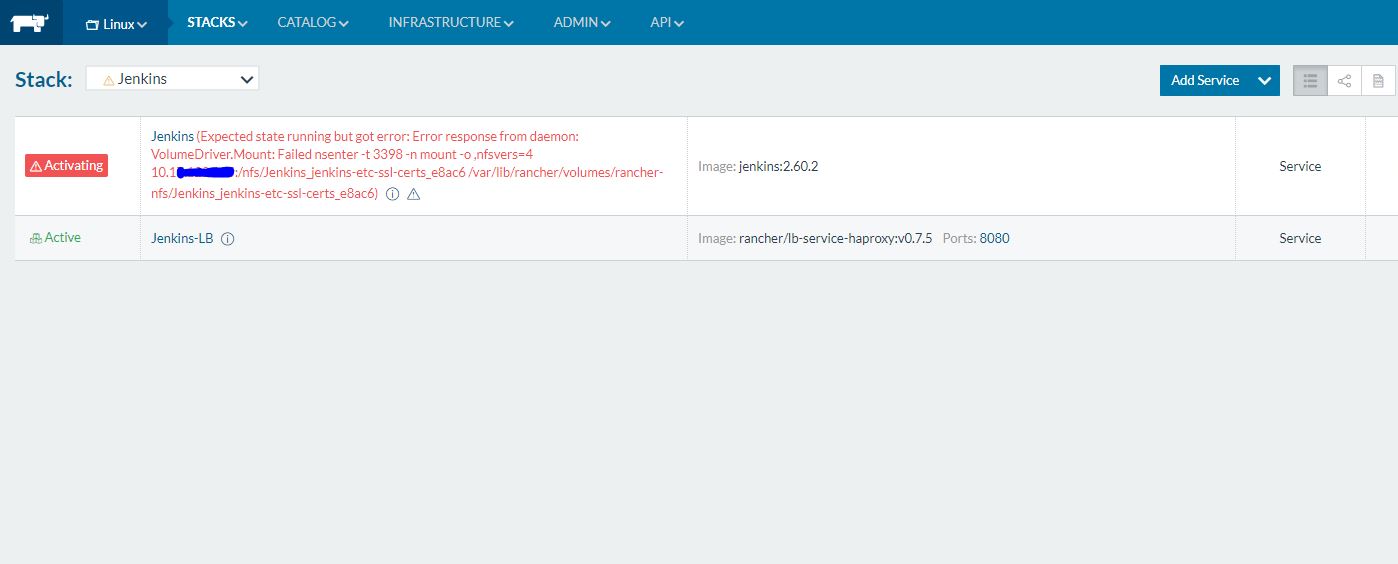Click Service type in Jenkins-LB row
Screen dimensions: 1398x564
click(x=1300, y=239)
